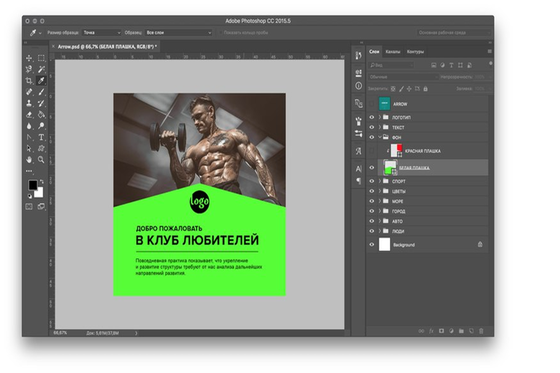Open the Paragraph panel icon

coord(359,181)
